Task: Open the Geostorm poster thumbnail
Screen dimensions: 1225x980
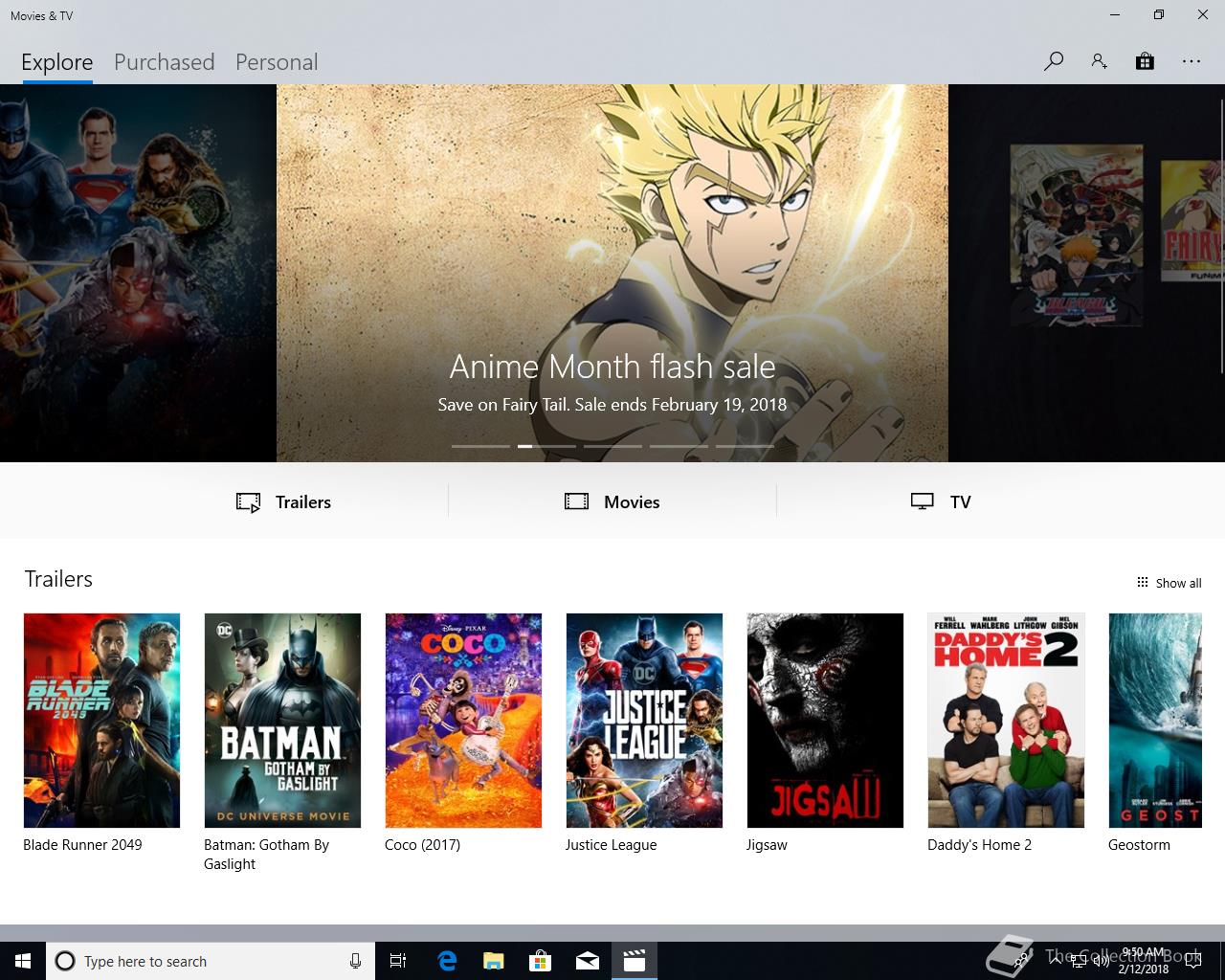Action: click(1155, 721)
